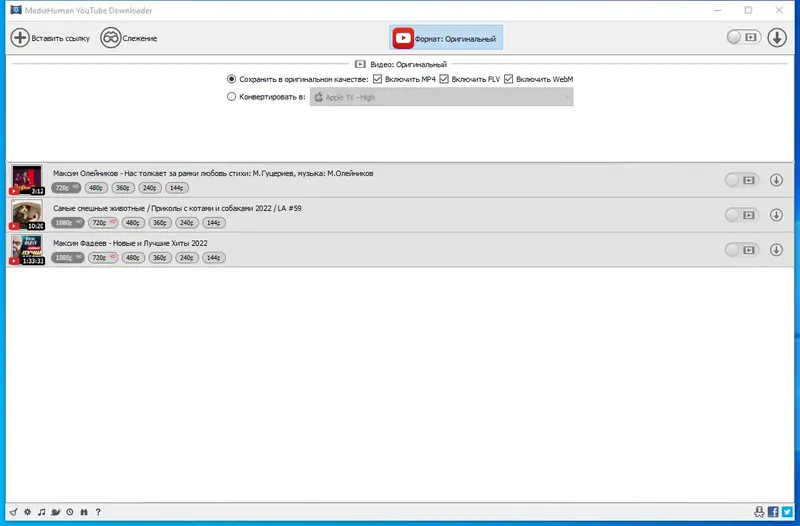Select Сохранить в оригинальном качестве radio button
This screenshot has width=800, height=526.
[231, 79]
